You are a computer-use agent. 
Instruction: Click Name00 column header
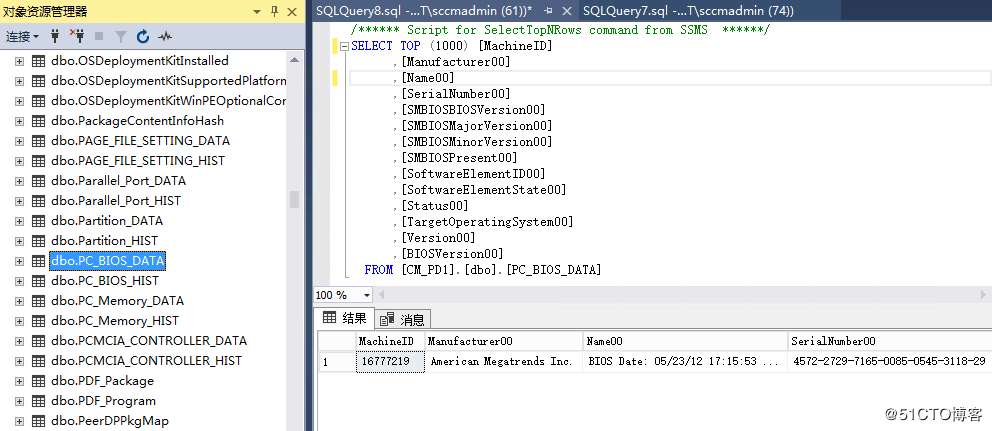685,341
